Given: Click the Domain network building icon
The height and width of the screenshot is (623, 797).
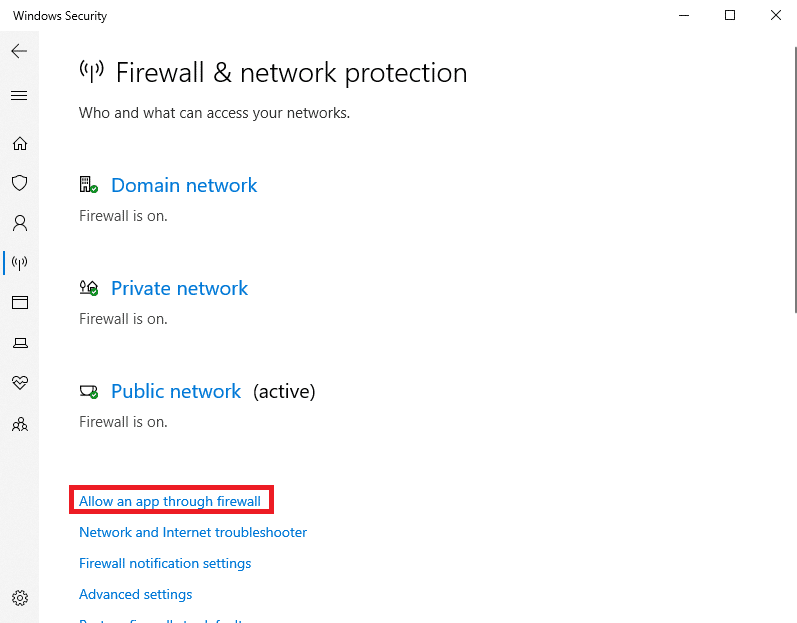Looking at the screenshot, I should (x=88, y=184).
